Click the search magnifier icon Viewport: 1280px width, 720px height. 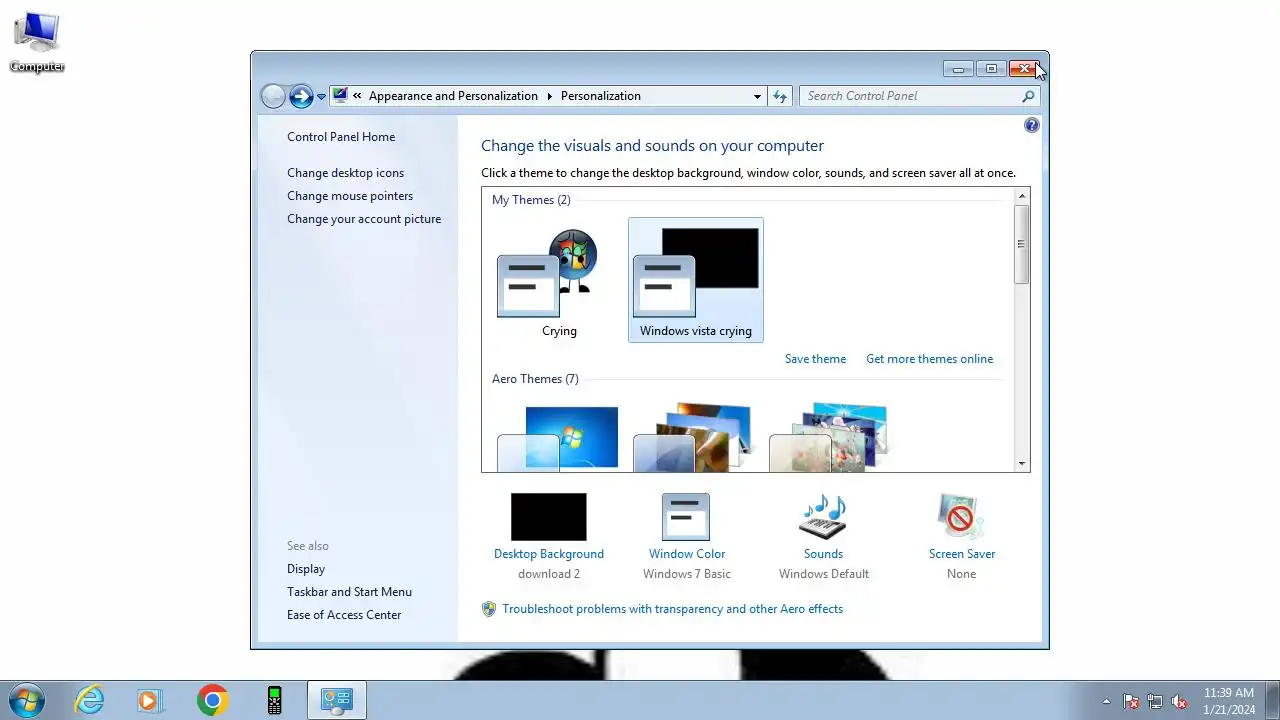pos(1028,96)
